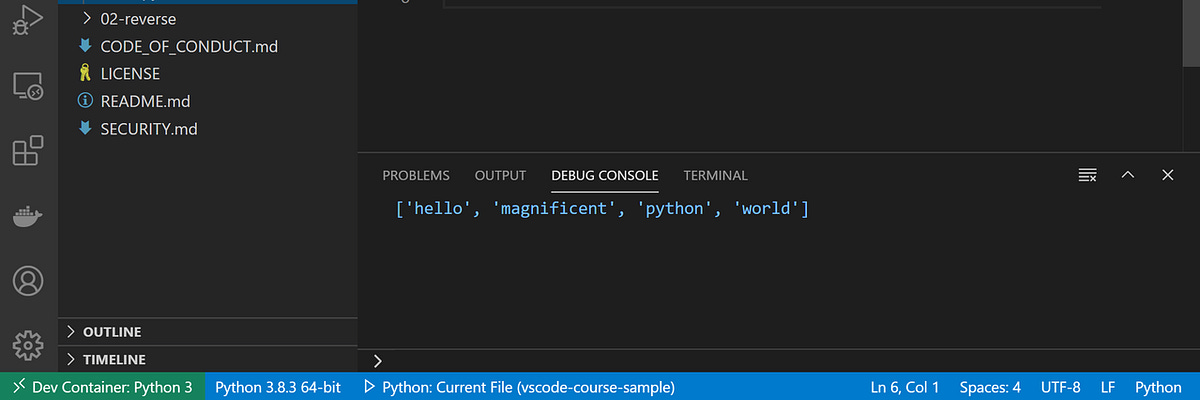This screenshot has height=400, width=1200.
Task: Go to line via Ln 6, Col 1
Action: click(x=905, y=387)
